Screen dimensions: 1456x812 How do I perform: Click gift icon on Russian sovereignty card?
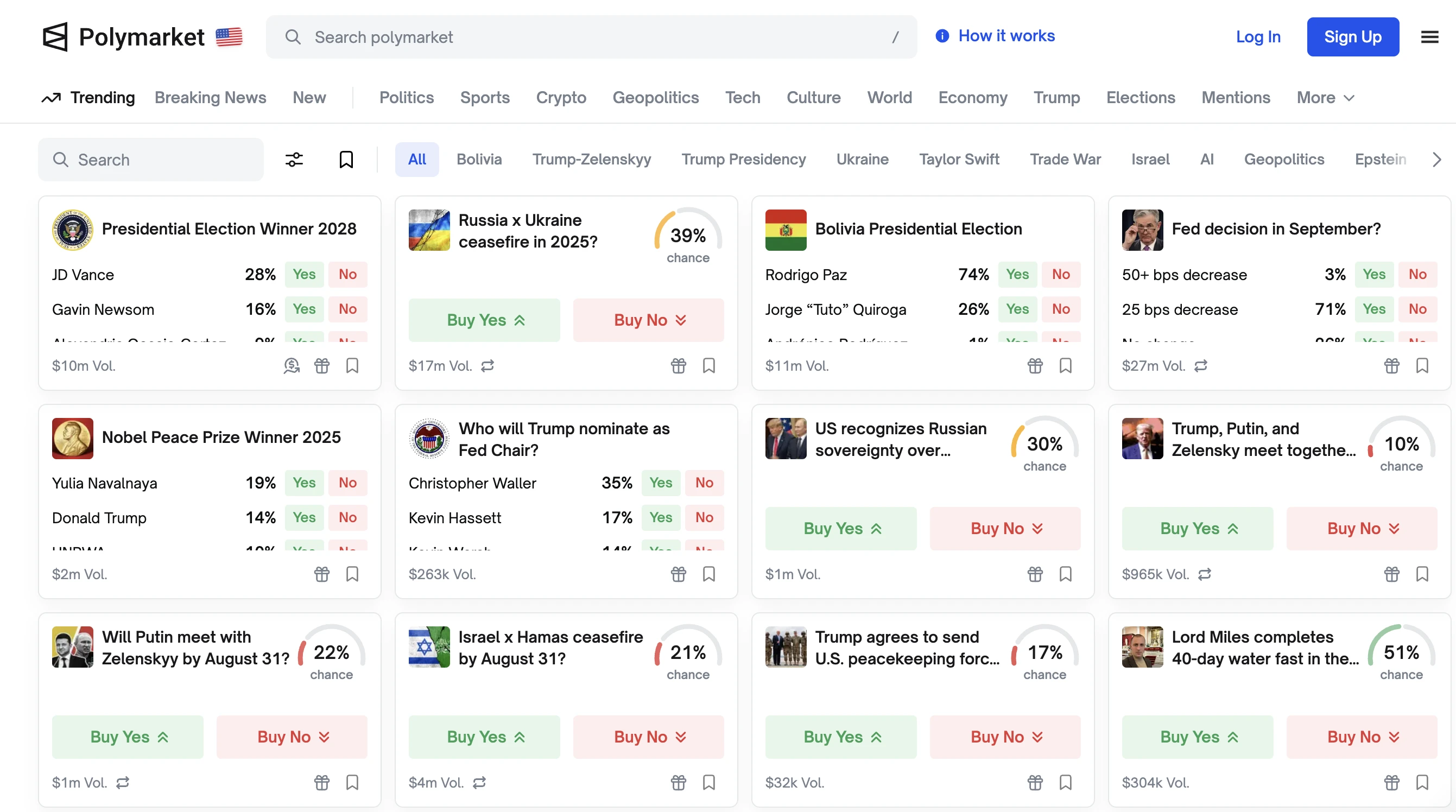[x=1035, y=574]
